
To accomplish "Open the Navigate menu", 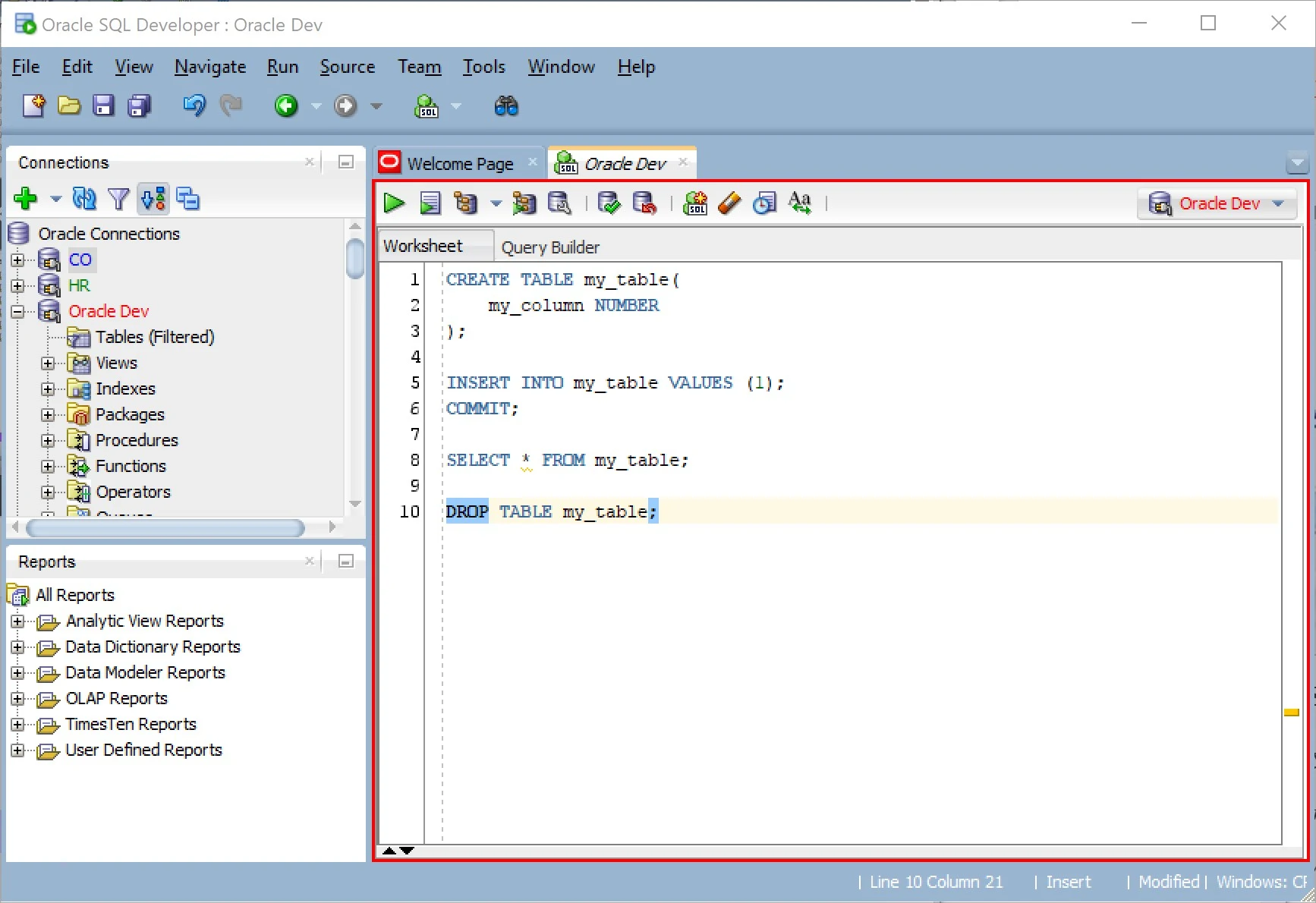I will (x=210, y=67).
